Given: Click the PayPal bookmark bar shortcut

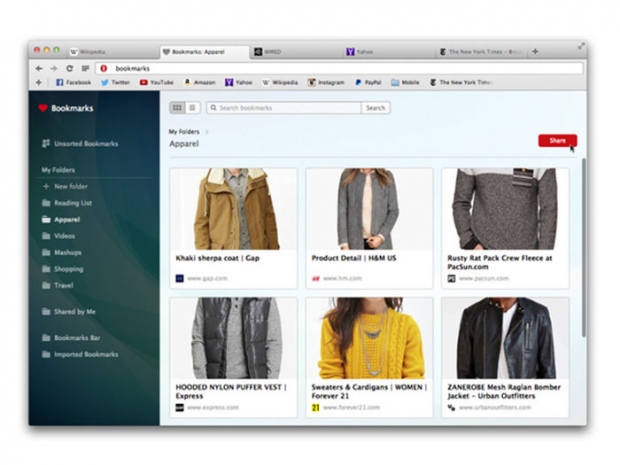Looking at the screenshot, I should tap(367, 82).
